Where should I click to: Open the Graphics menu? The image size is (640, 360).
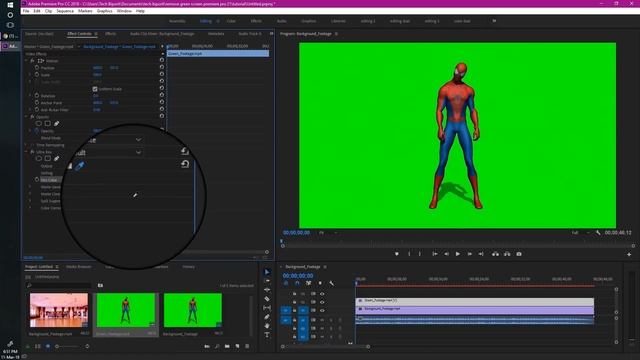tap(104, 11)
